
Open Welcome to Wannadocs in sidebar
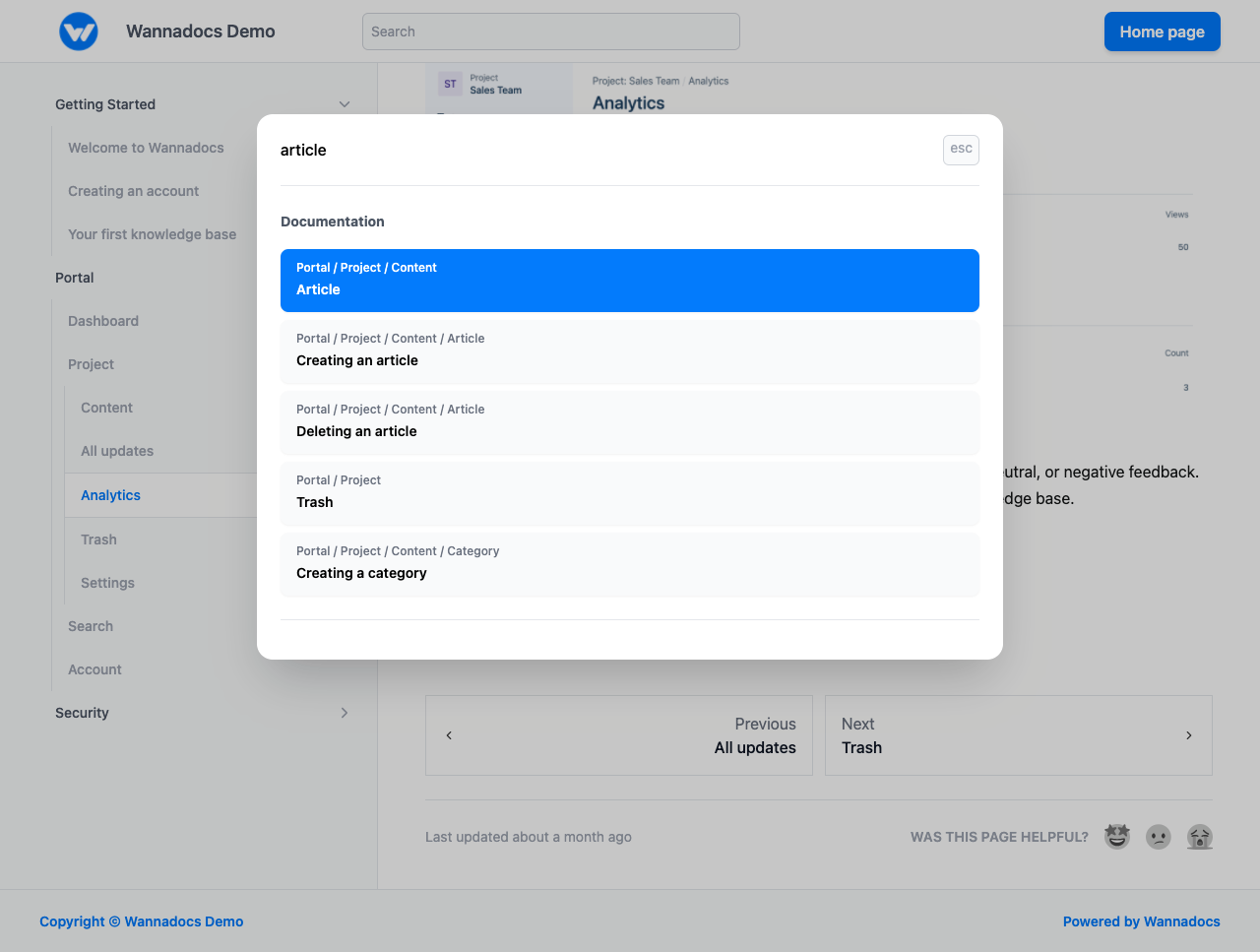pyautogui.click(x=146, y=148)
